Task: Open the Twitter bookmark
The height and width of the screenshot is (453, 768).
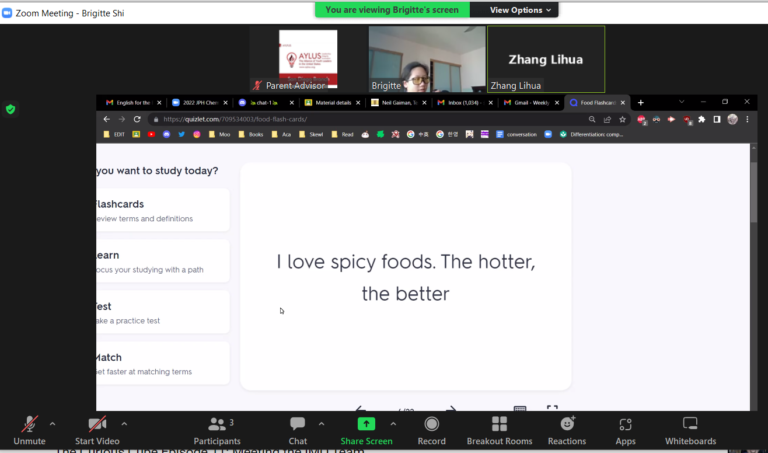Action: (182, 134)
